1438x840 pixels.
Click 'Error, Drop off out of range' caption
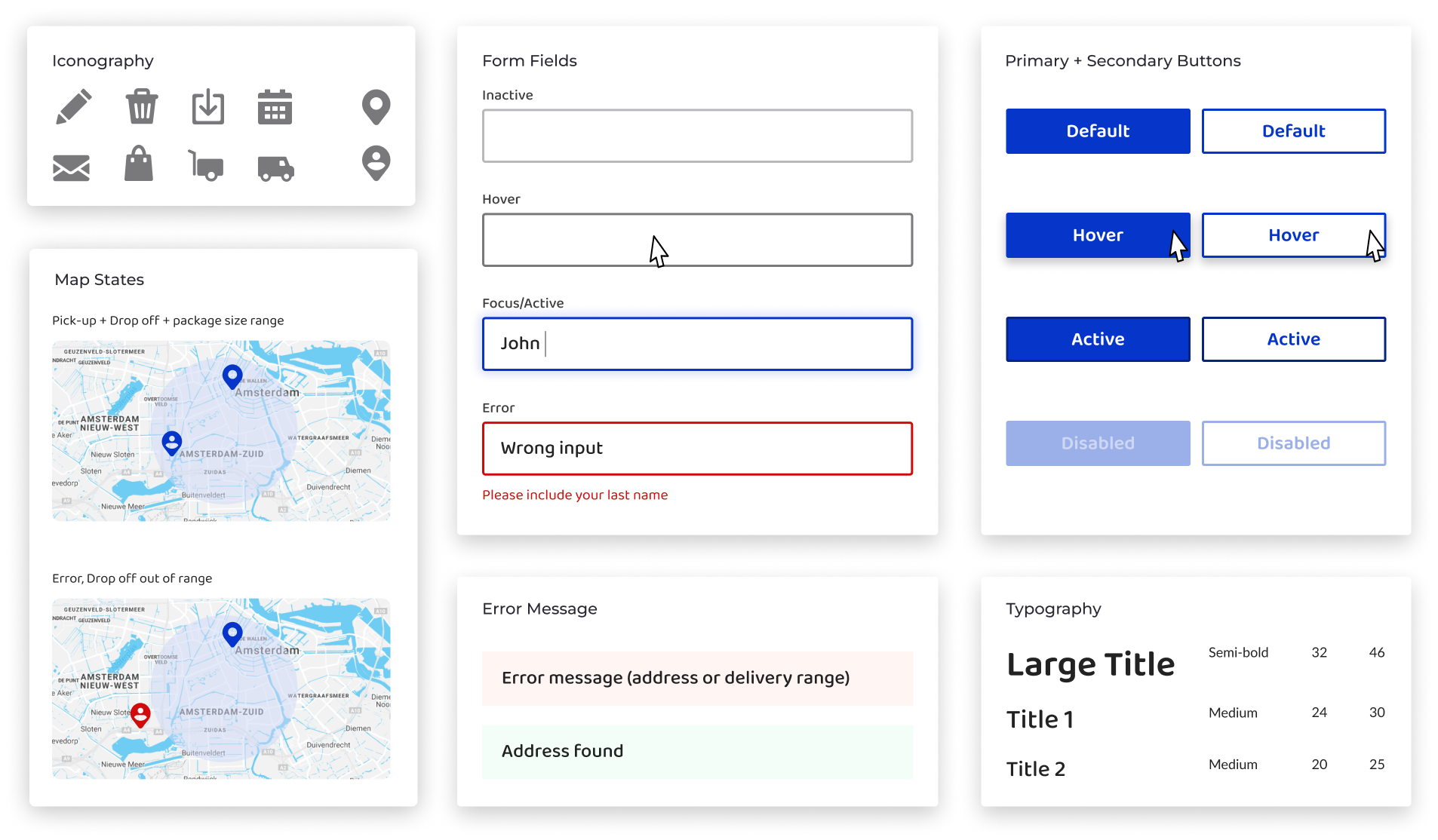[132, 578]
